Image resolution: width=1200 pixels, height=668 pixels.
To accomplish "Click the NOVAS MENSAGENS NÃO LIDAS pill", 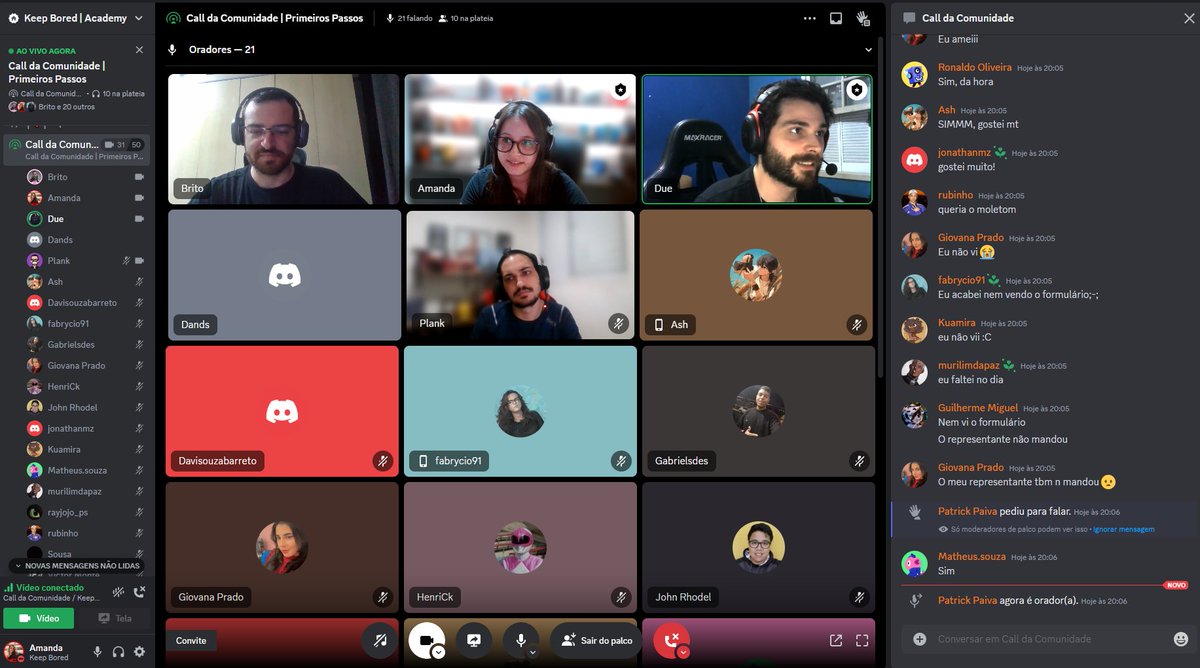I will 76,566.
